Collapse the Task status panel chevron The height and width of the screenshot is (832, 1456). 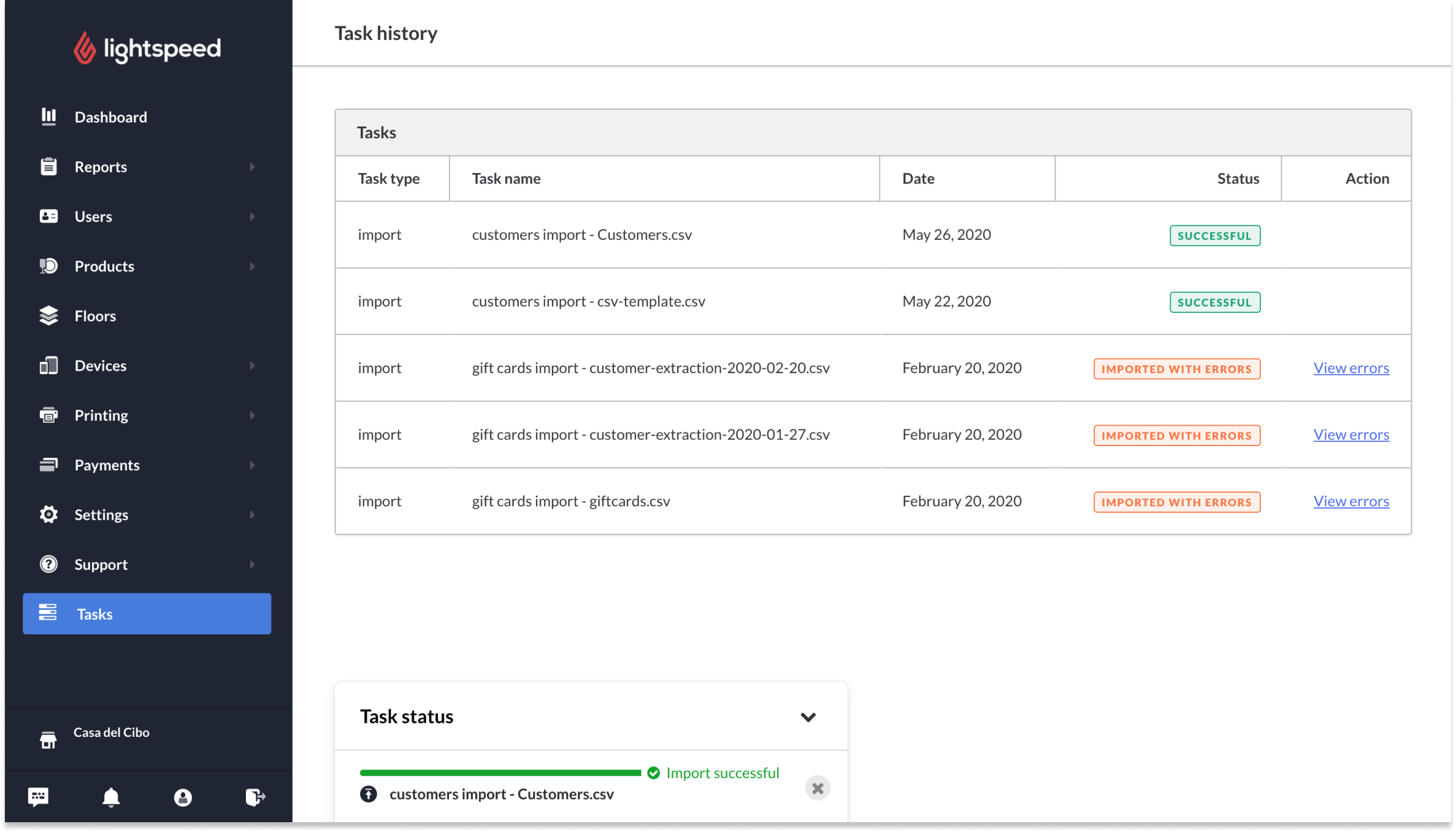coord(808,717)
